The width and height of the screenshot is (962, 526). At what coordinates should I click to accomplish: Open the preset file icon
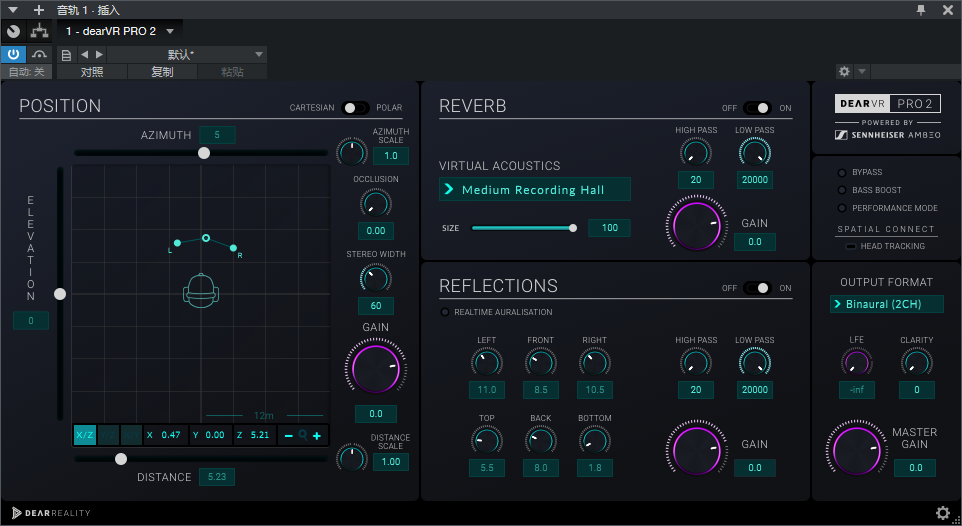click(66, 55)
